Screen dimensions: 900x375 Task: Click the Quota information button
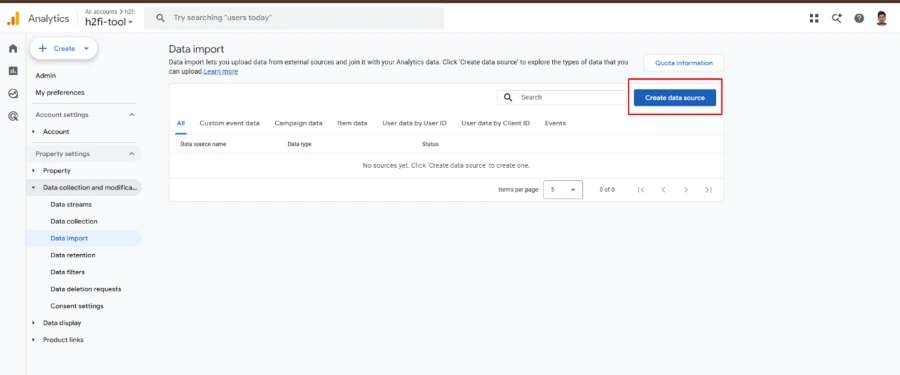click(x=684, y=63)
